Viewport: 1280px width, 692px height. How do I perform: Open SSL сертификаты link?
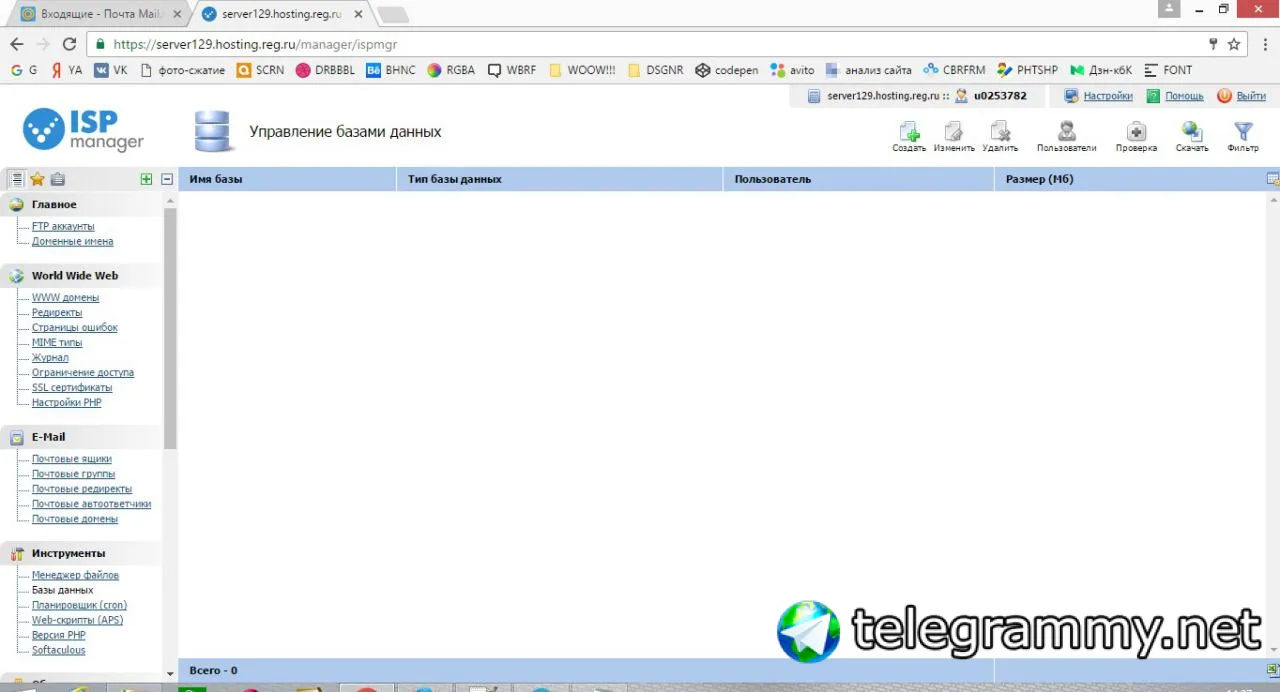coord(72,387)
